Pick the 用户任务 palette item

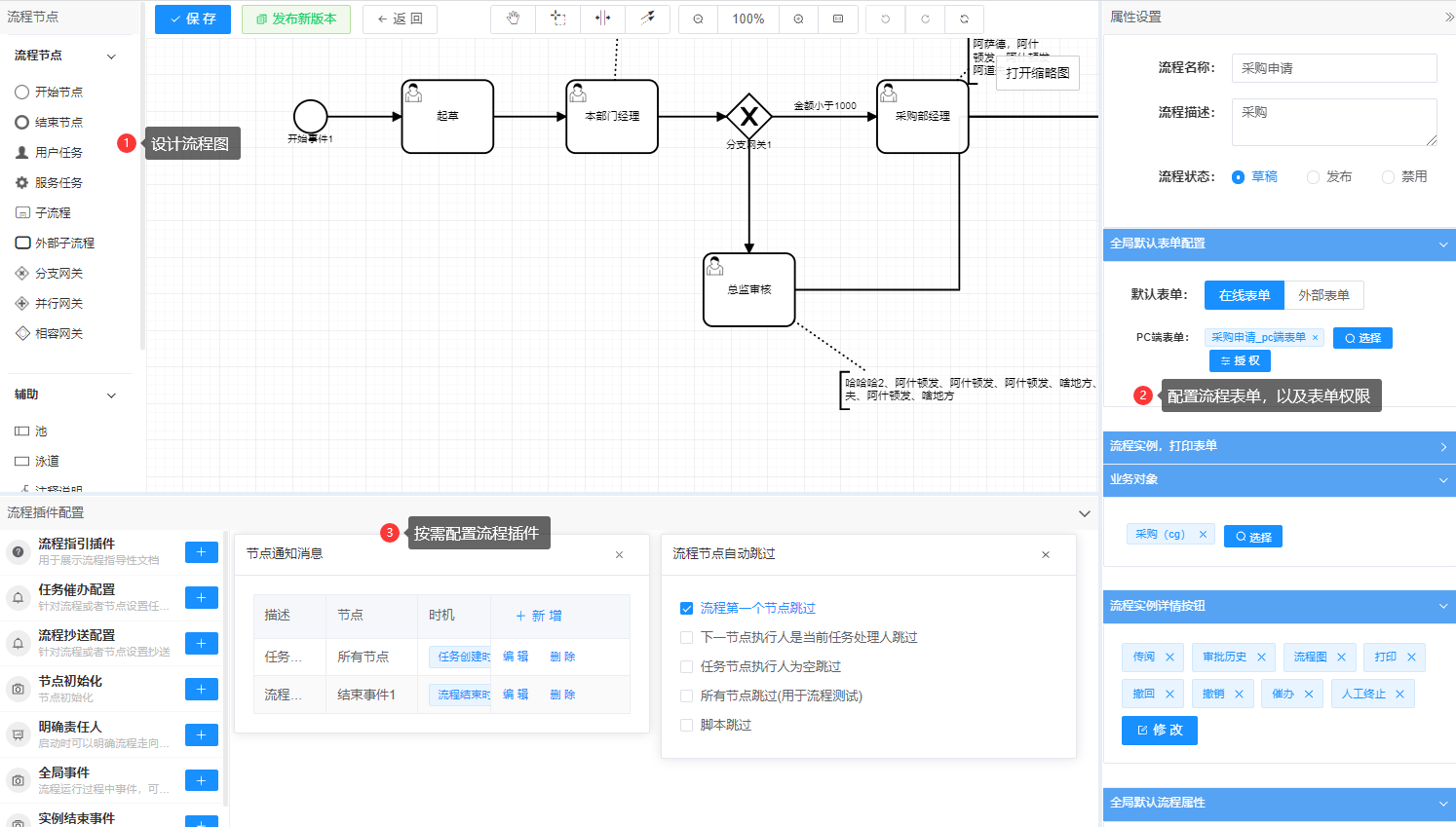pos(49,152)
